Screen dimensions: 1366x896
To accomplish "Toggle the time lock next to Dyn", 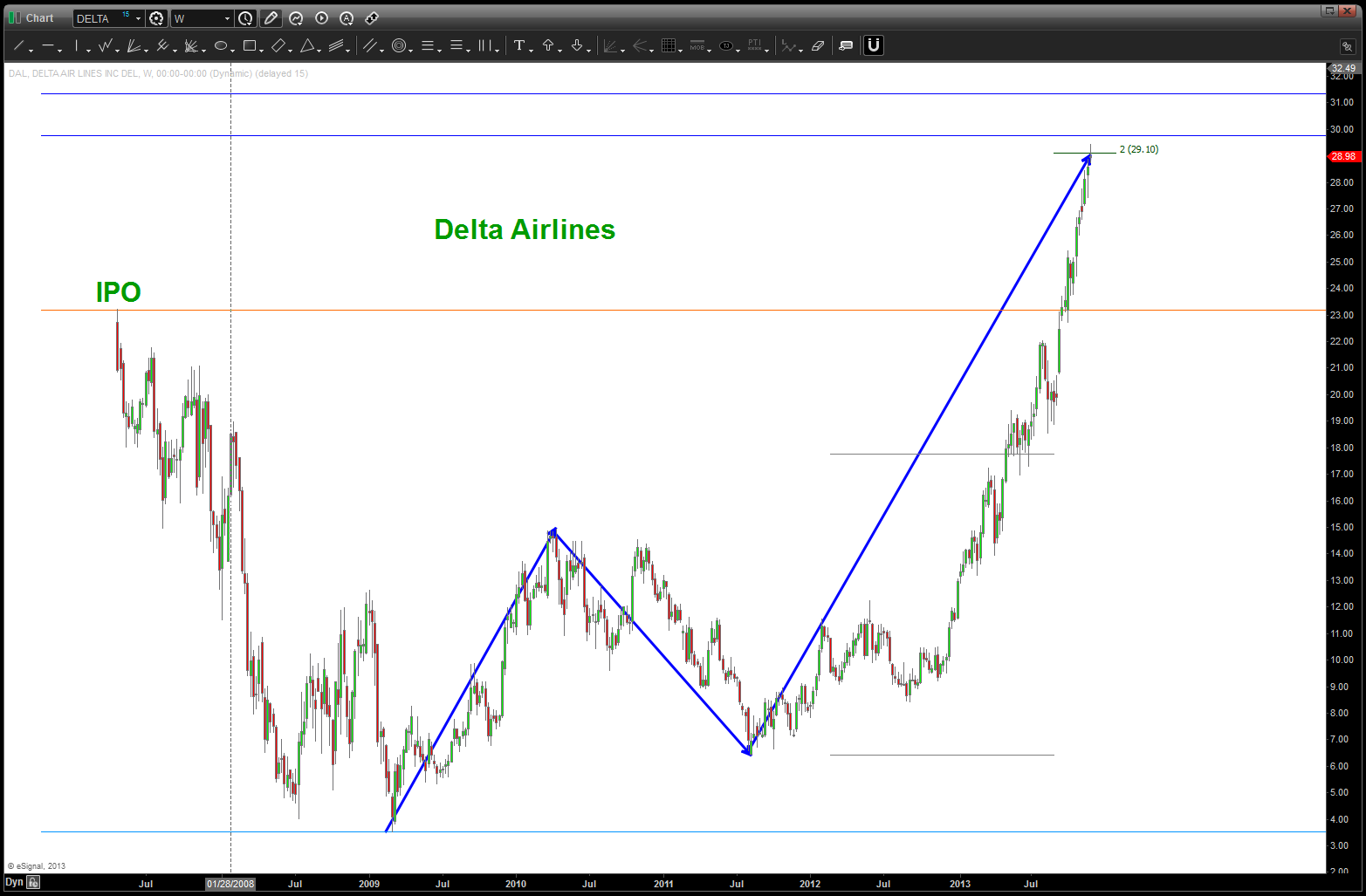I will (x=33, y=882).
